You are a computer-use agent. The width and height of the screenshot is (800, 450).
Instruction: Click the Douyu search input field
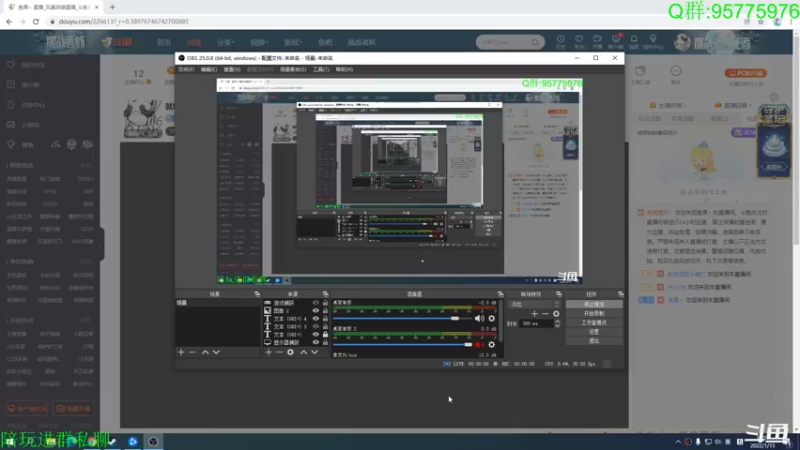coord(504,42)
